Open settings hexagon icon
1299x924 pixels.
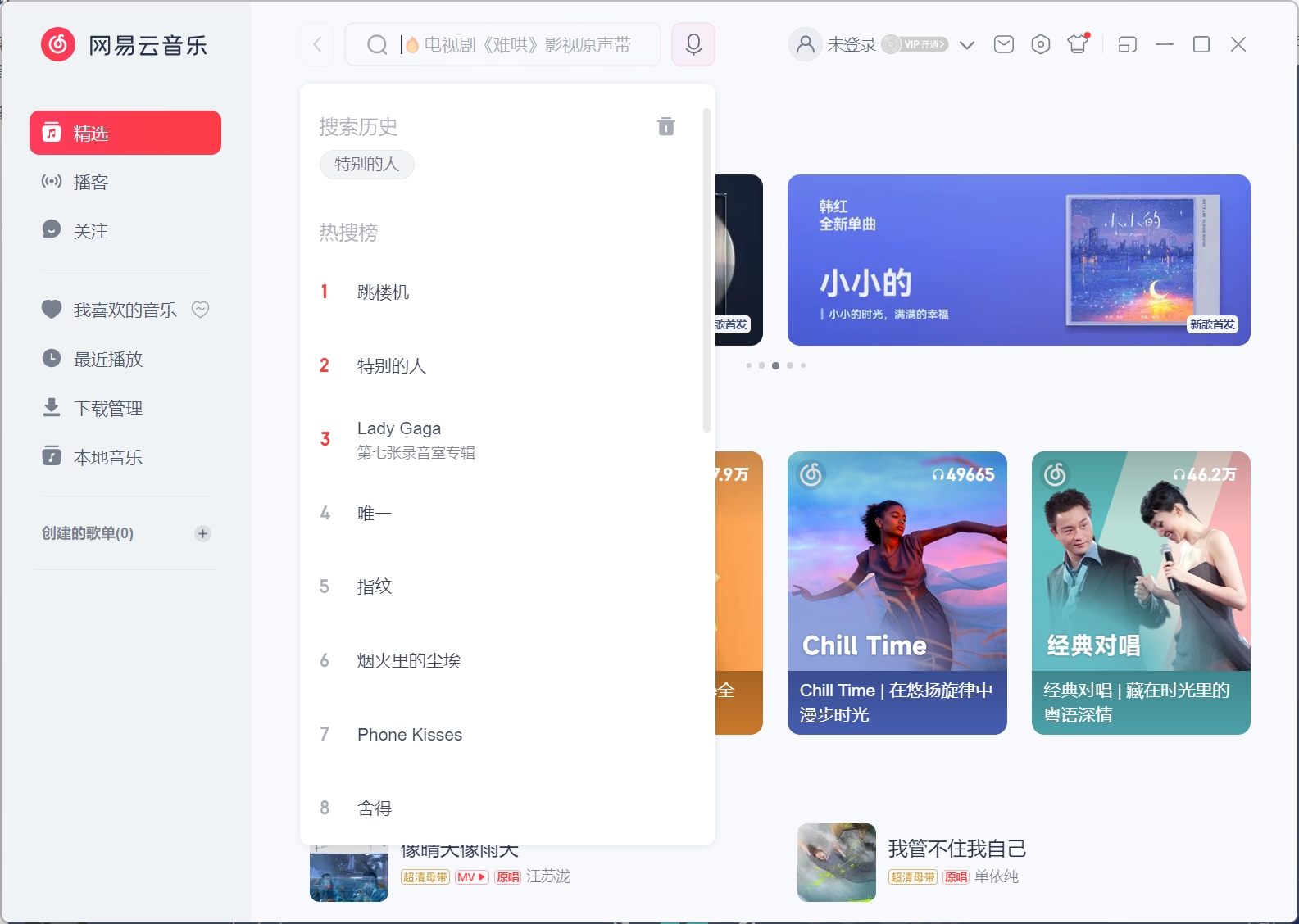pos(1041,44)
